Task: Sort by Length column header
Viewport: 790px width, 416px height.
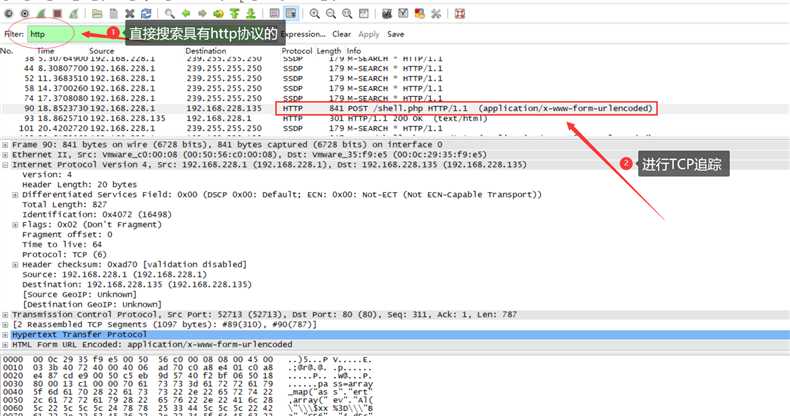Action: [328, 51]
